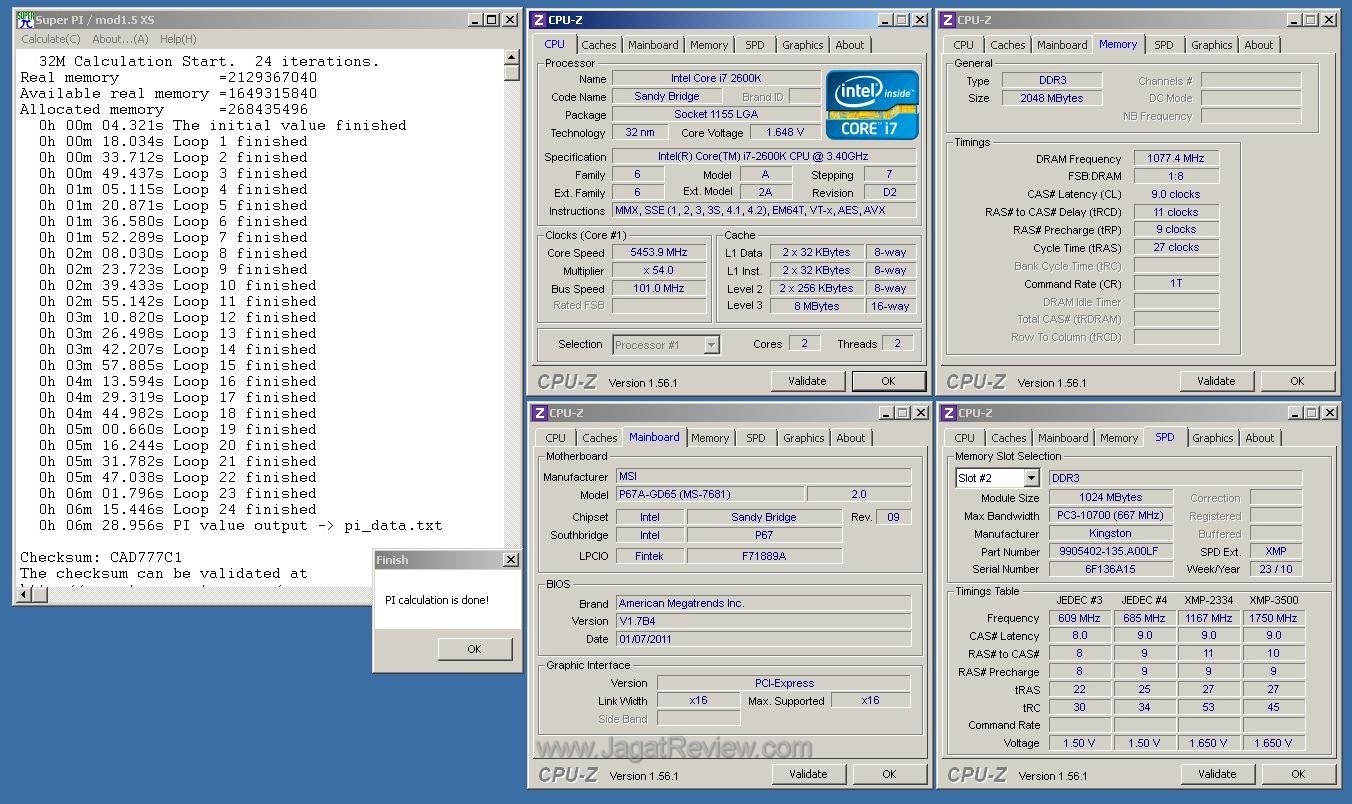Open the About...(A) menu in Super PI
The image size is (1352, 804).
(x=120, y=39)
